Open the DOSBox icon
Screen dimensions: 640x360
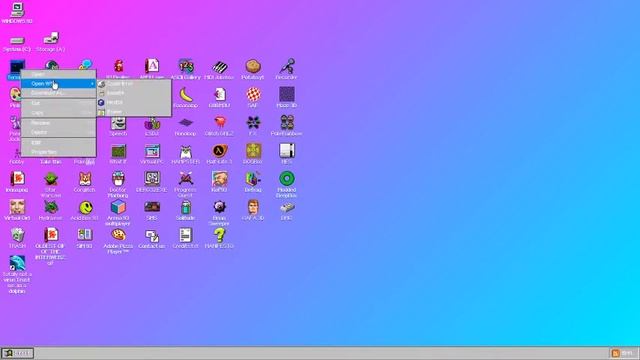253,154
